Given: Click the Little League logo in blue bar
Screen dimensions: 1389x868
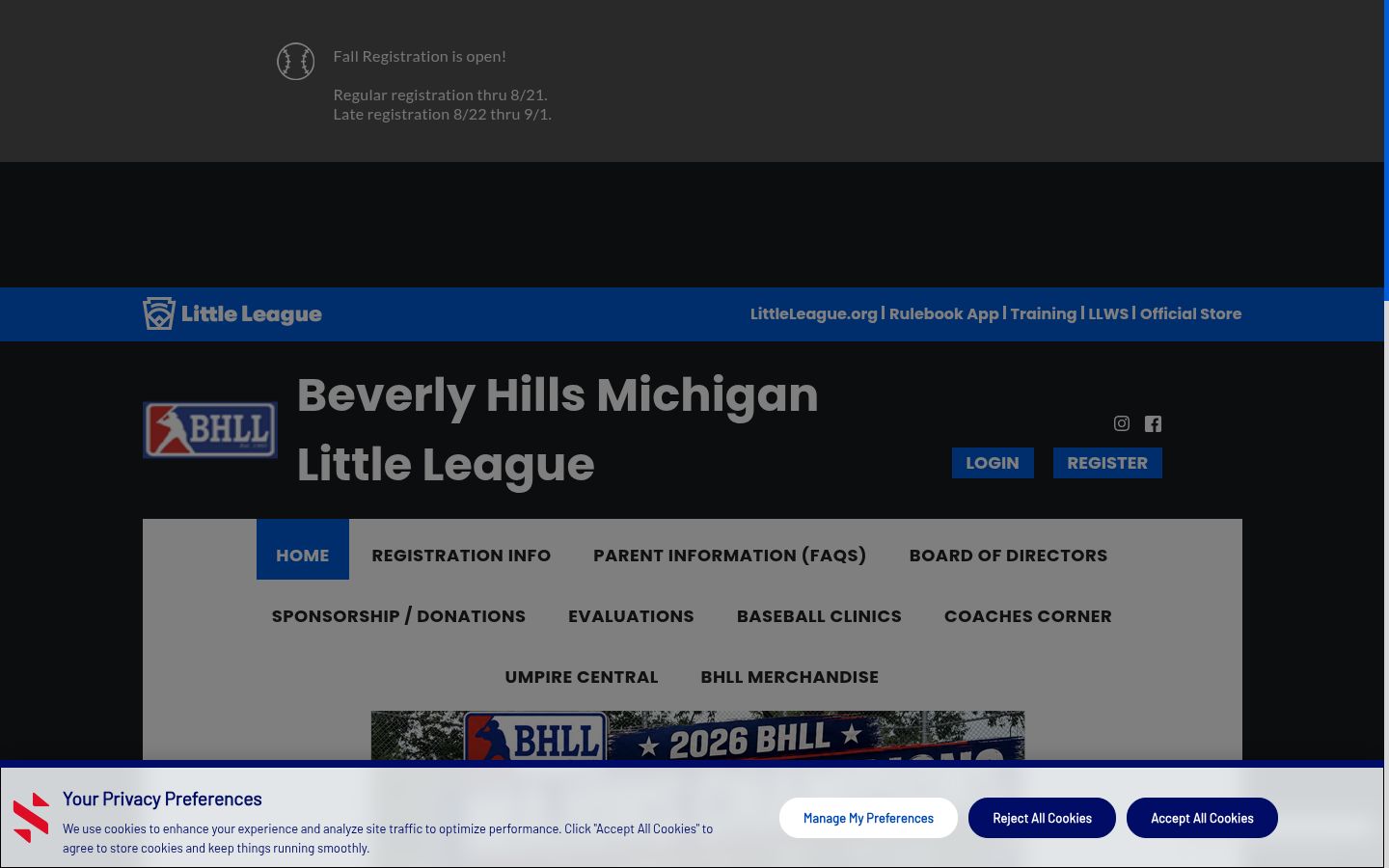Looking at the screenshot, I should pos(232,313).
